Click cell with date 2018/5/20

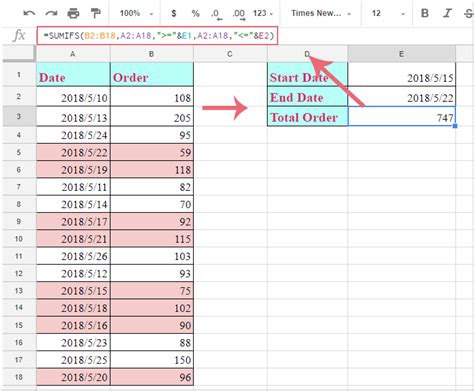tap(73, 377)
